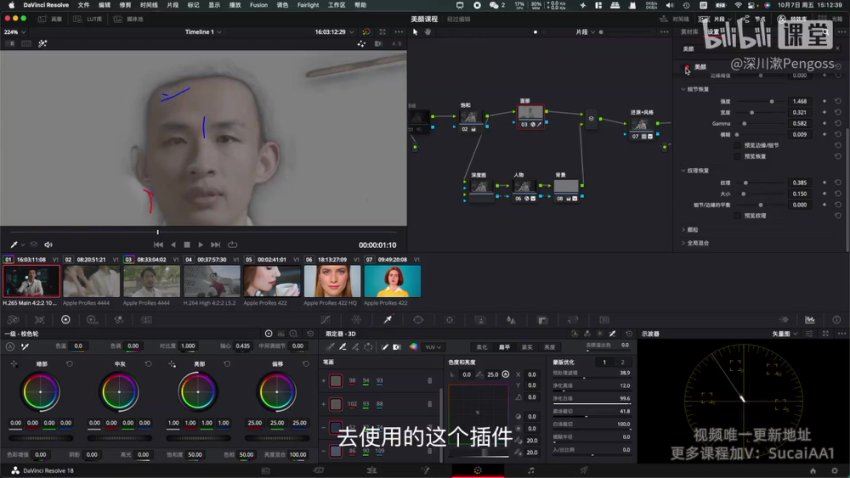Jump to first frame in viewer transport
850x478 pixels.
point(158,245)
